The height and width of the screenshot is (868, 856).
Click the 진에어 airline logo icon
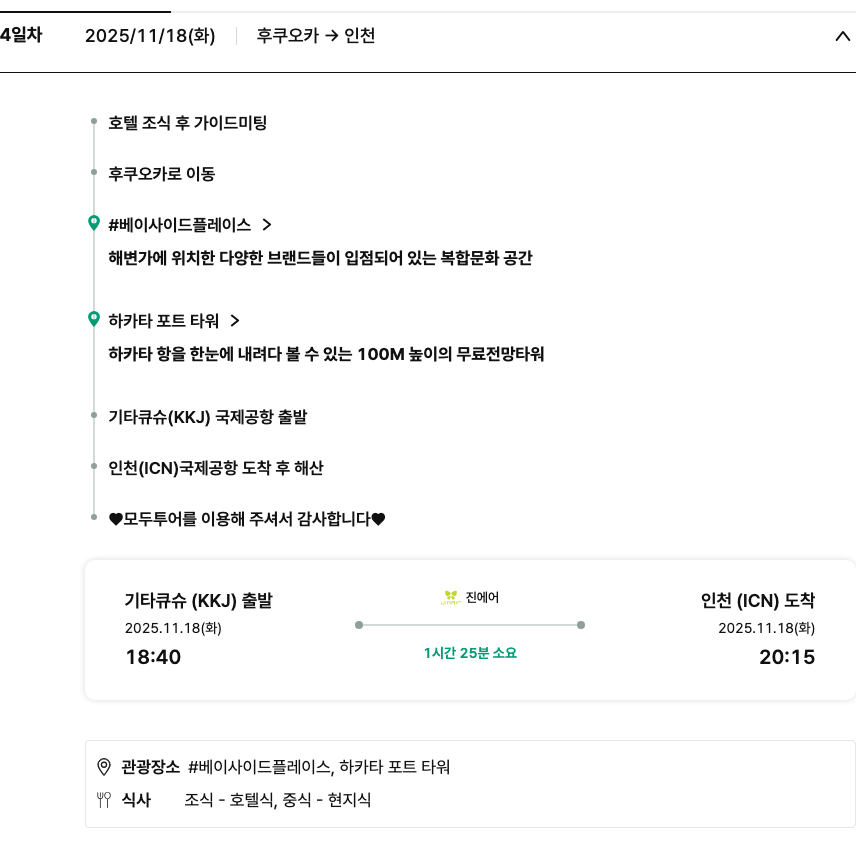click(451, 598)
